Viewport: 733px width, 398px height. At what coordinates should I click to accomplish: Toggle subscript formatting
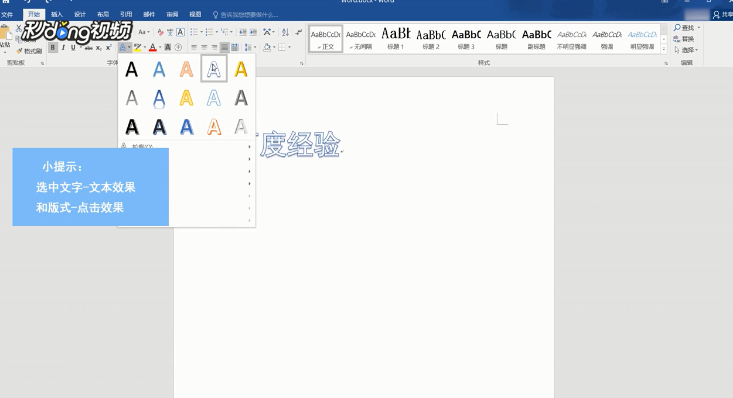(x=99, y=48)
